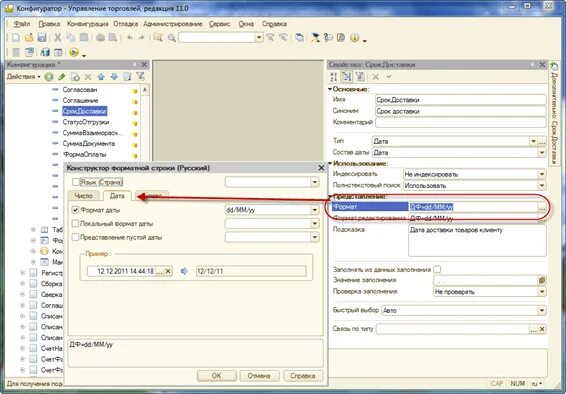Click the Redo arrow in the toolbar
The width and height of the screenshot is (566, 394).
coord(142,38)
